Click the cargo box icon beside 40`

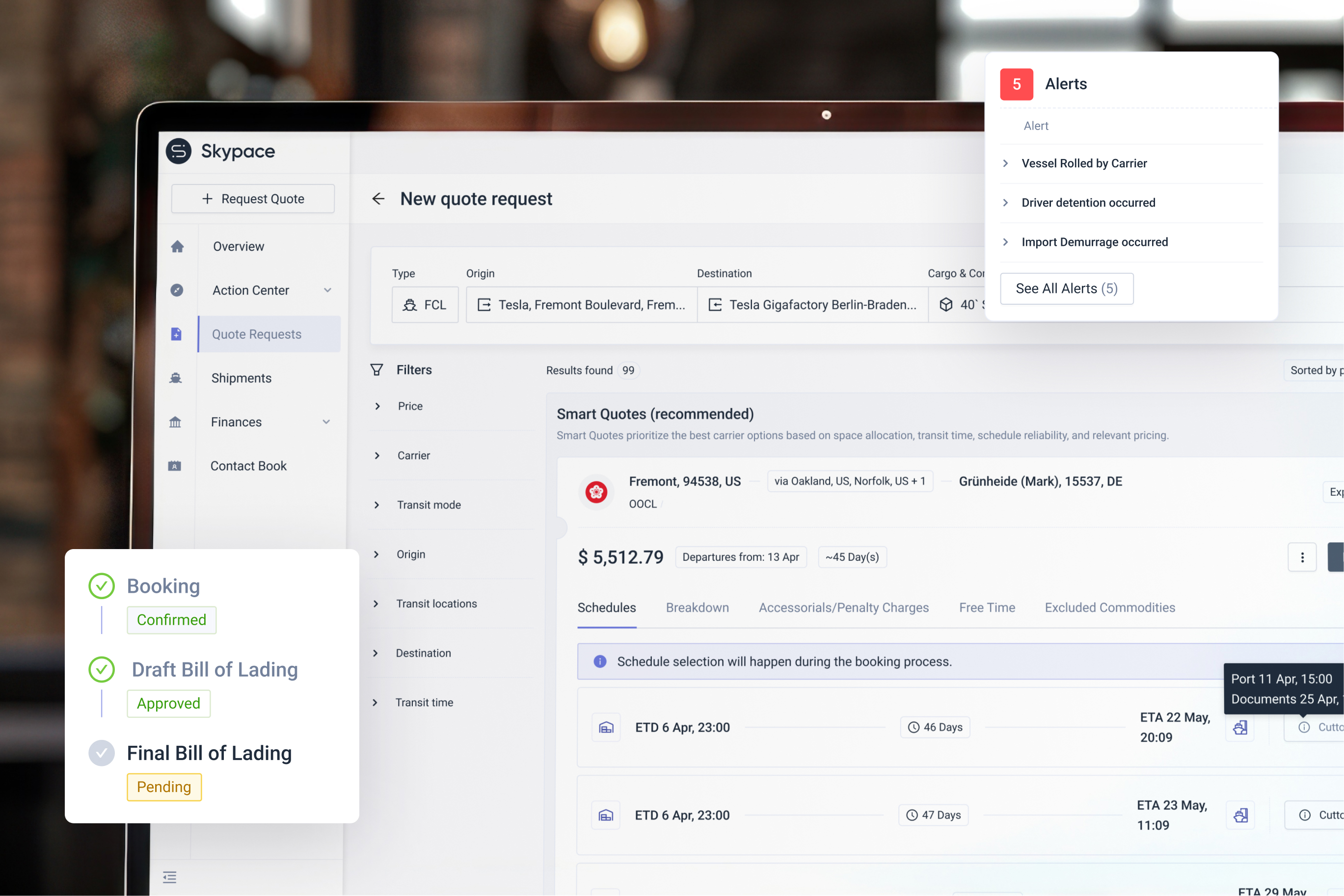945,305
